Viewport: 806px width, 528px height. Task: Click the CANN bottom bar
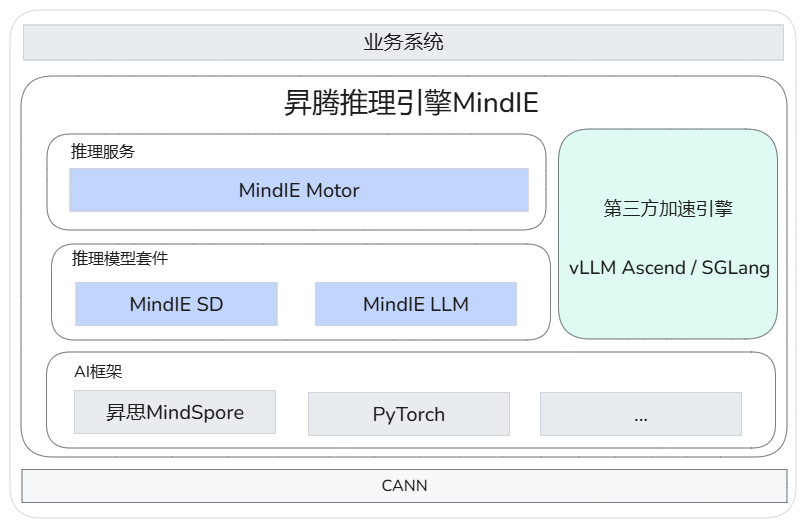(405, 486)
